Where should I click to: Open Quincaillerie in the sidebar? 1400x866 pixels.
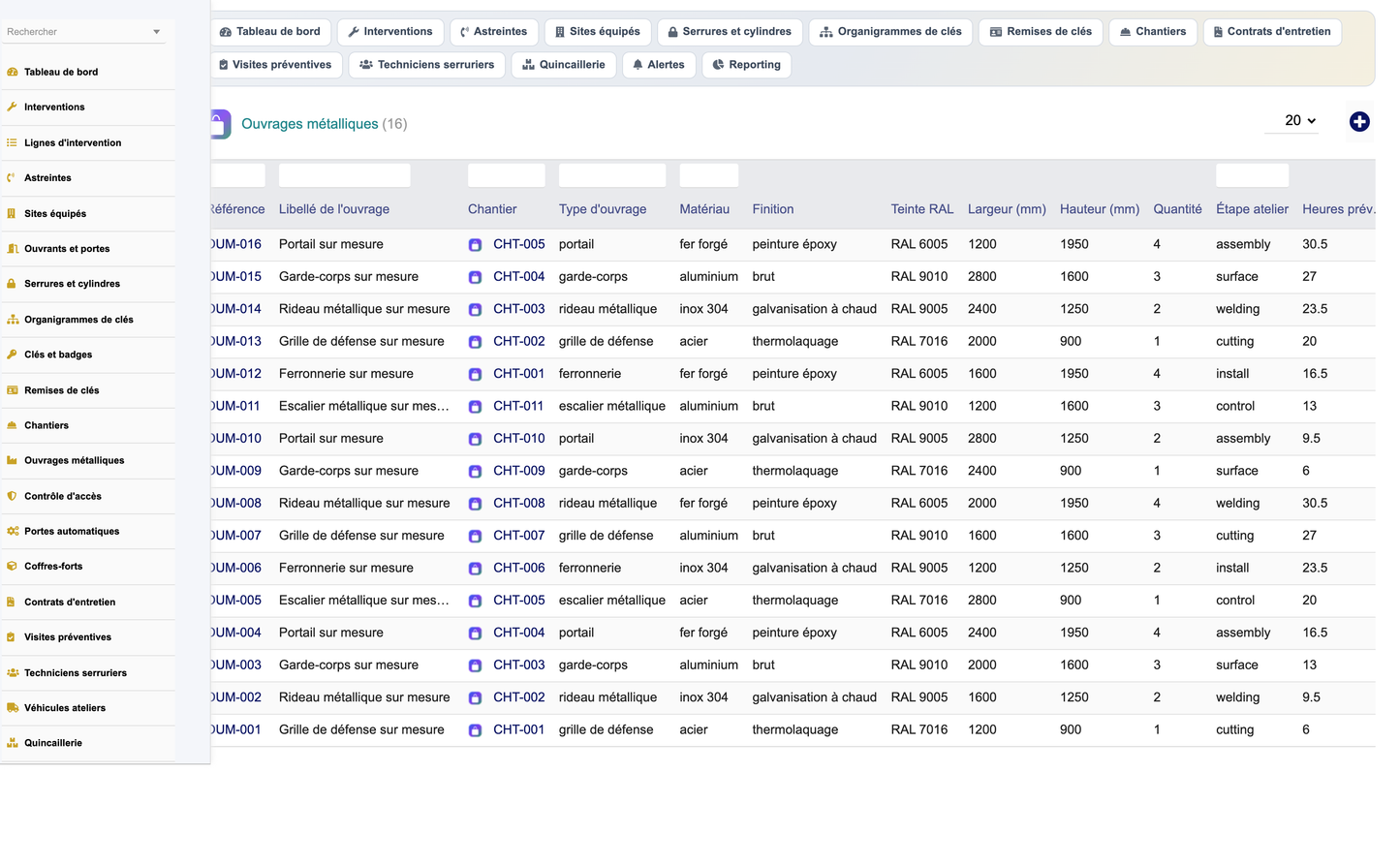pyautogui.click(x=53, y=743)
